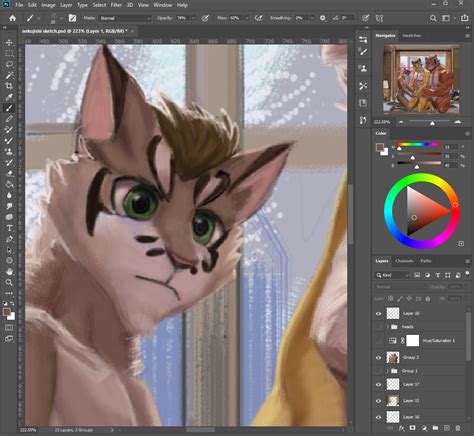Hide Layer 17 via eye icon

378,384
